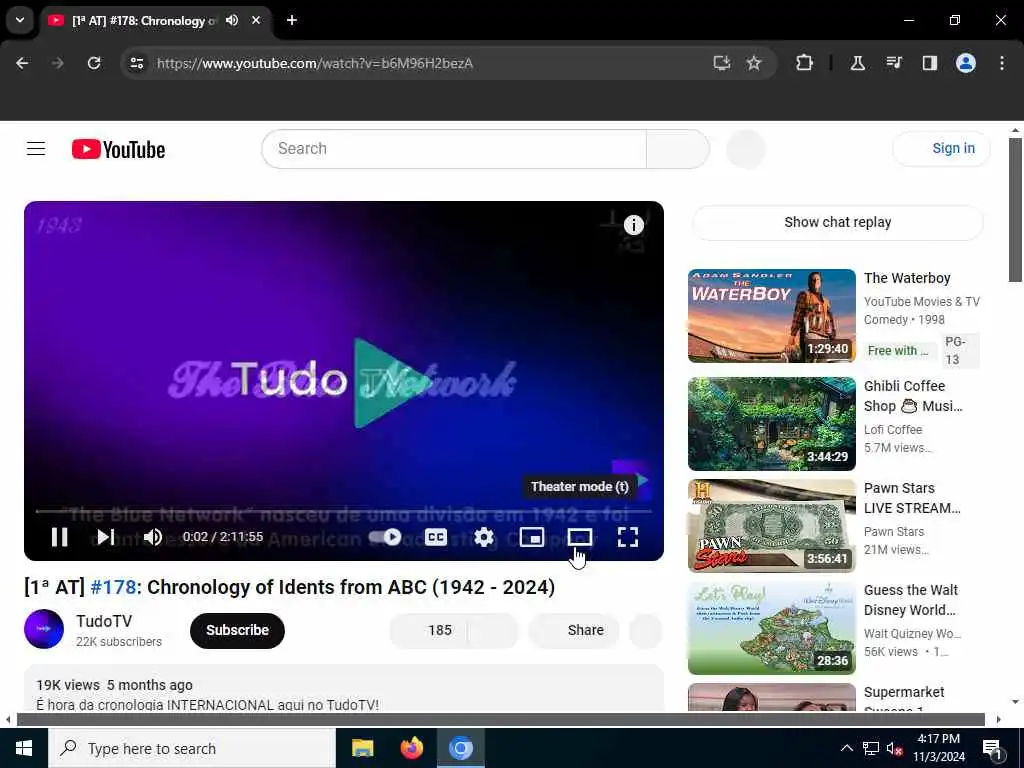This screenshot has height=768, width=1024.
Task: Open the notification center
Action: (x=992, y=749)
